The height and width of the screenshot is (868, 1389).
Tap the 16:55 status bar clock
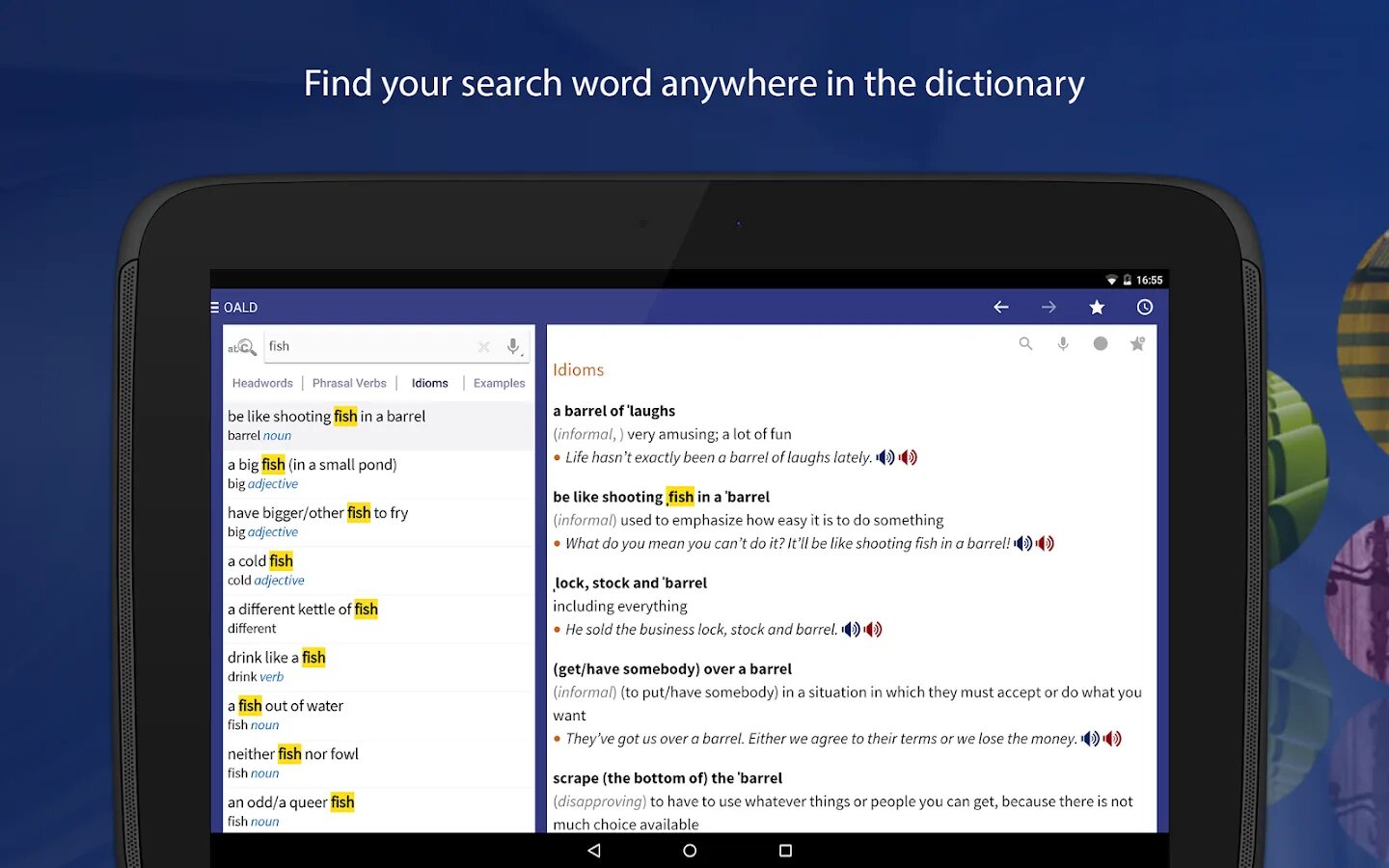pos(1150,280)
